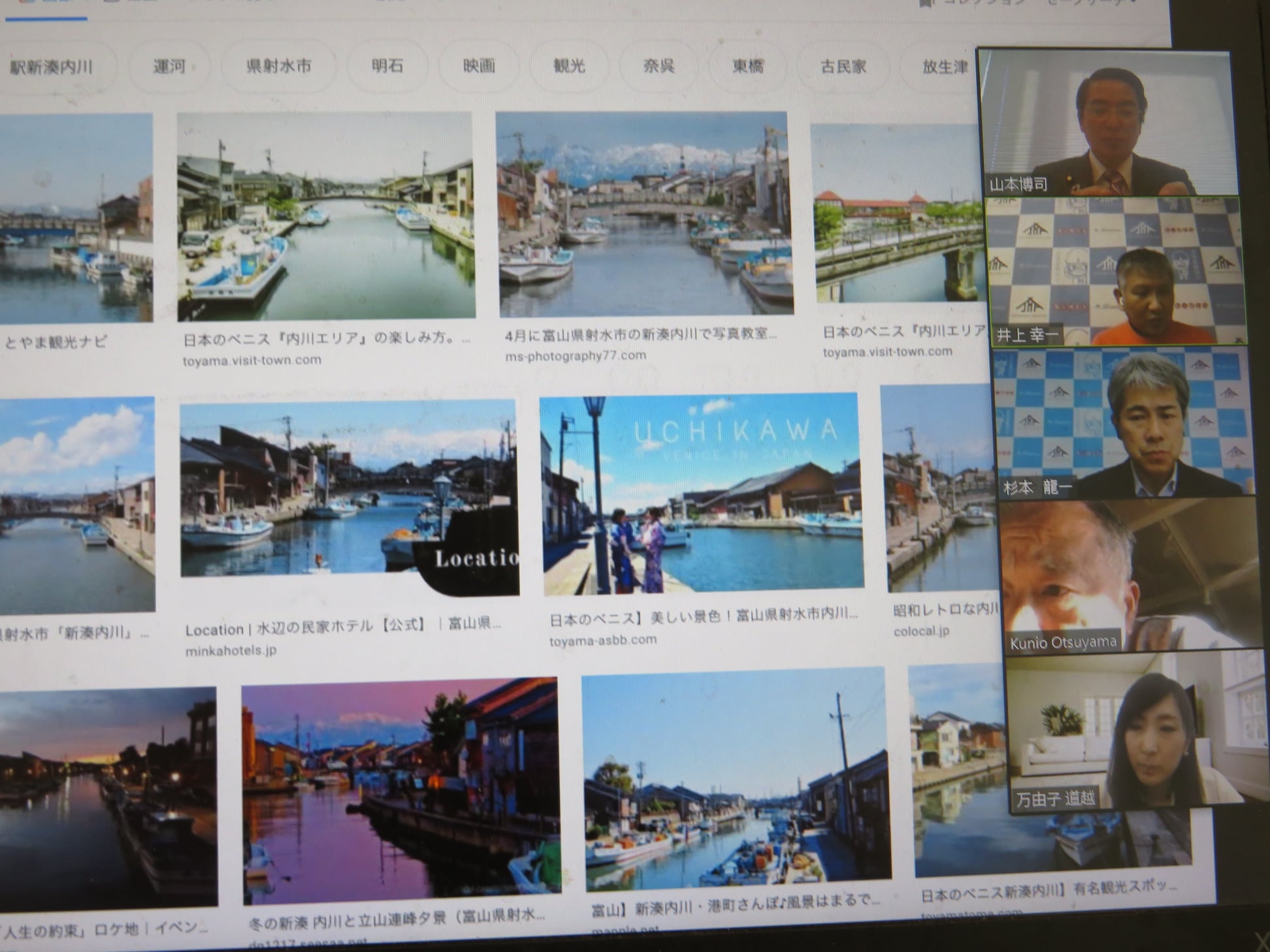Select the 県射水市 filter chip
Image resolution: width=1270 pixels, height=952 pixels.
click(x=278, y=66)
